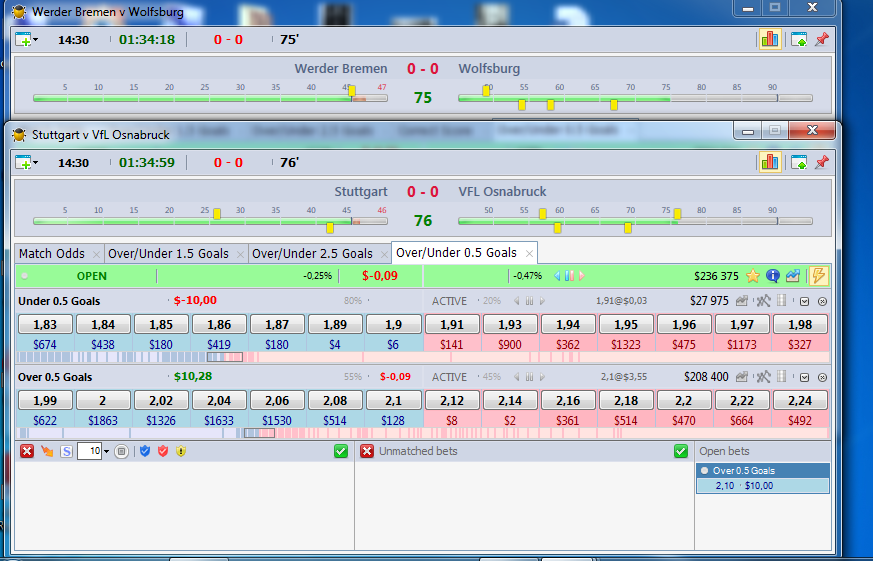873x561 pixels.
Task: Toggle the blue shield checkmark icon
Action: (145, 451)
